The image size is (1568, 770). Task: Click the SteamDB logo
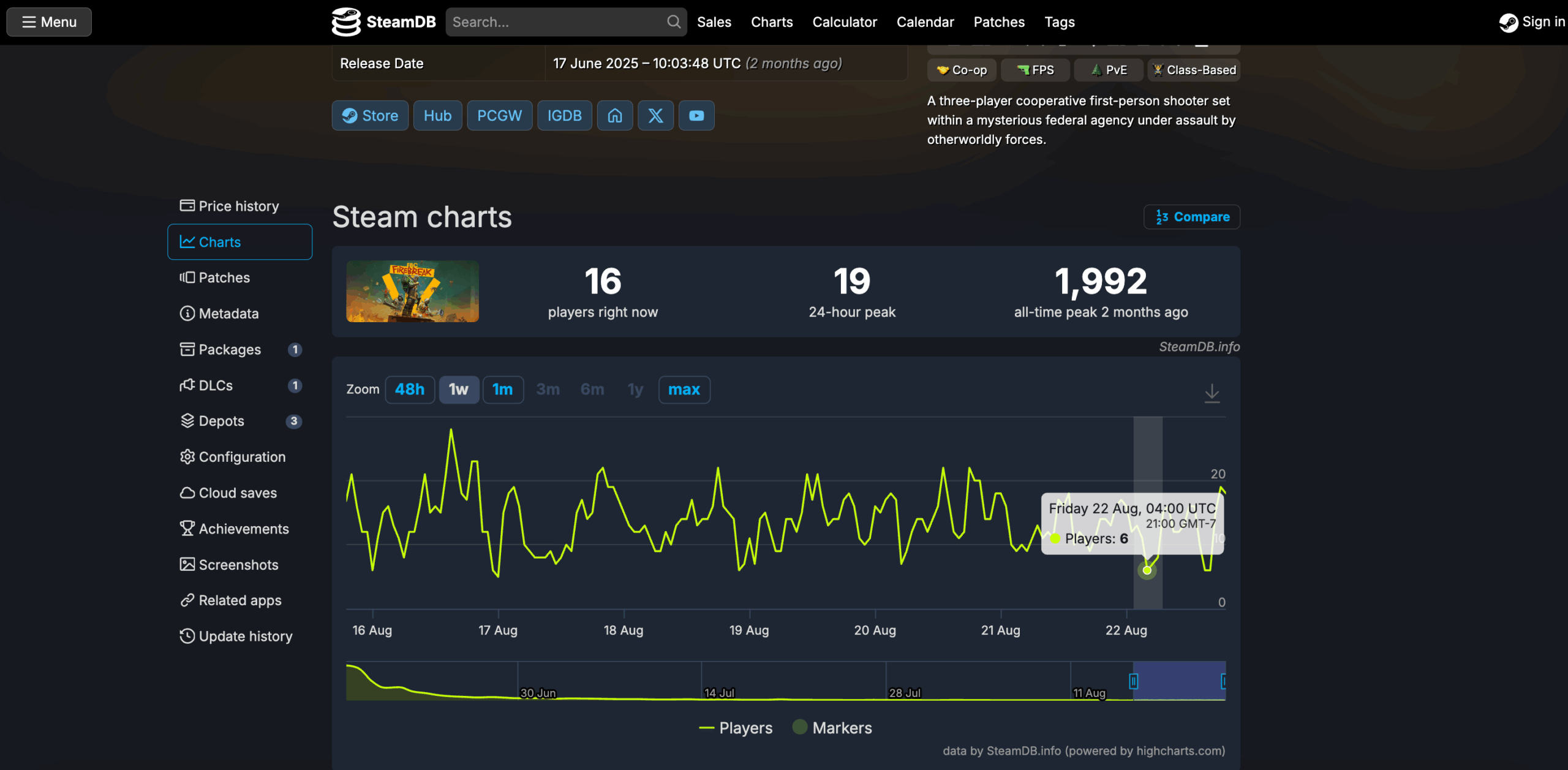[x=384, y=22]
